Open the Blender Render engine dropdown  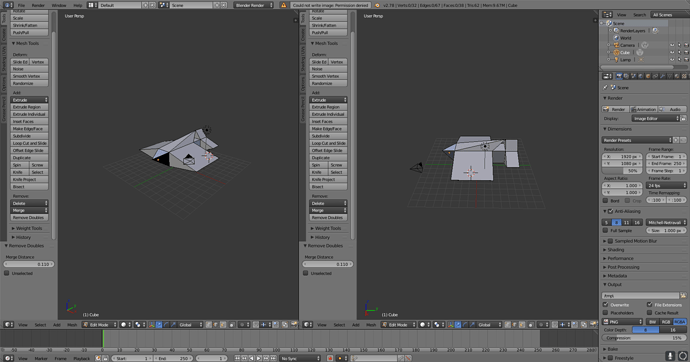click(x=253, y=5)
